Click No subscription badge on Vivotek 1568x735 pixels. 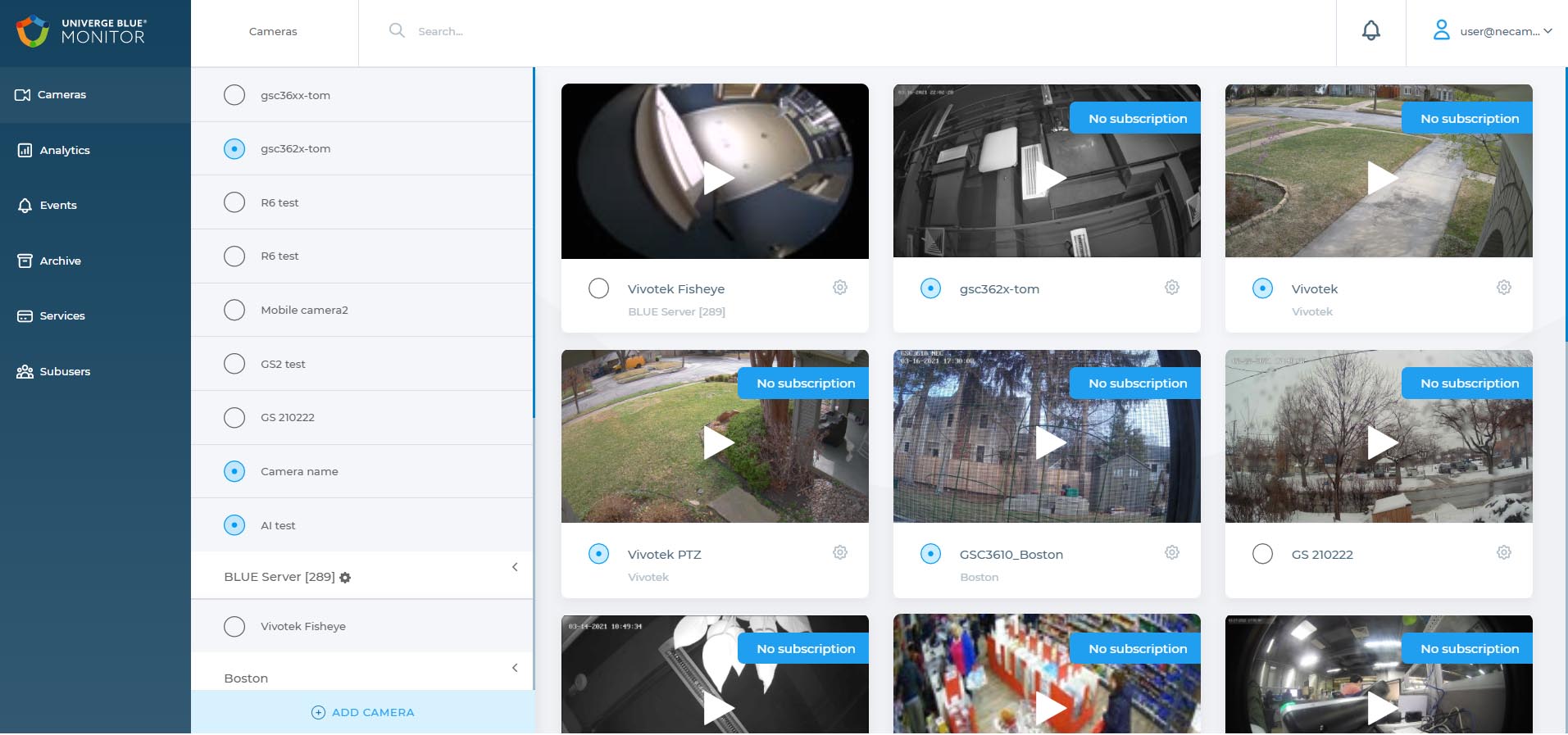(1468, 118)
